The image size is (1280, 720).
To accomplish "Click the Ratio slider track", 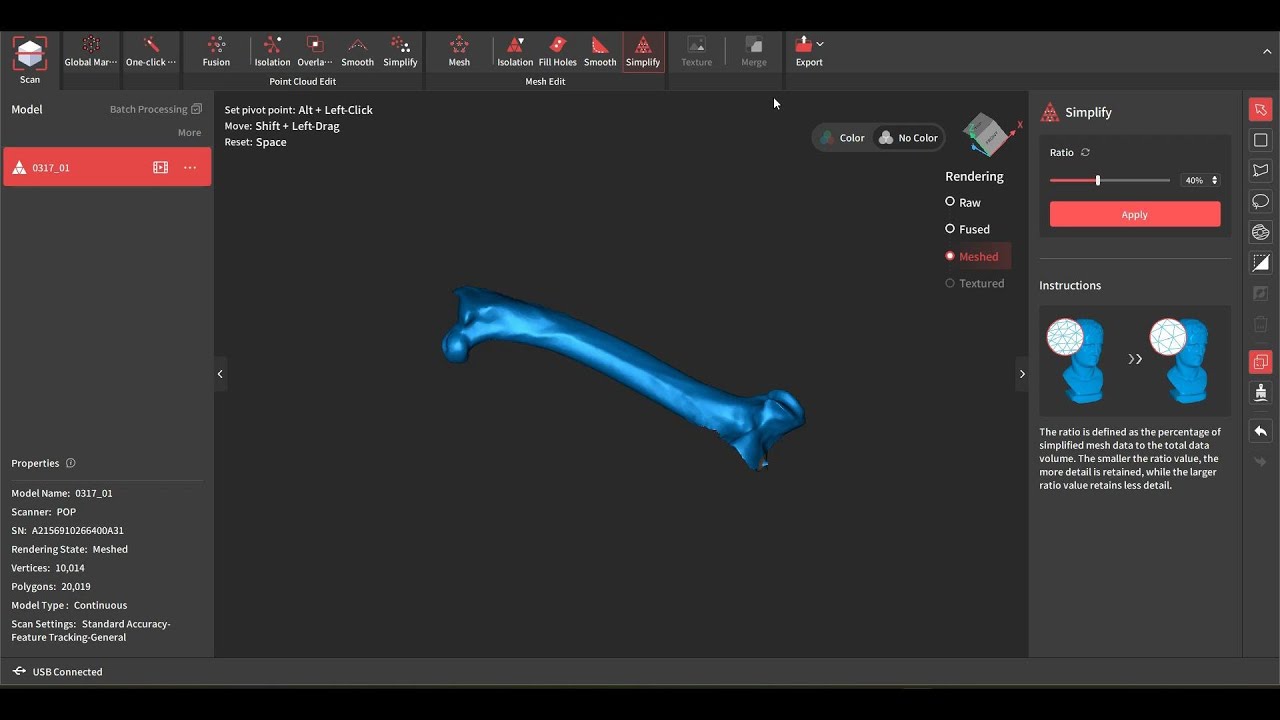I will (x=1110, y=180).
